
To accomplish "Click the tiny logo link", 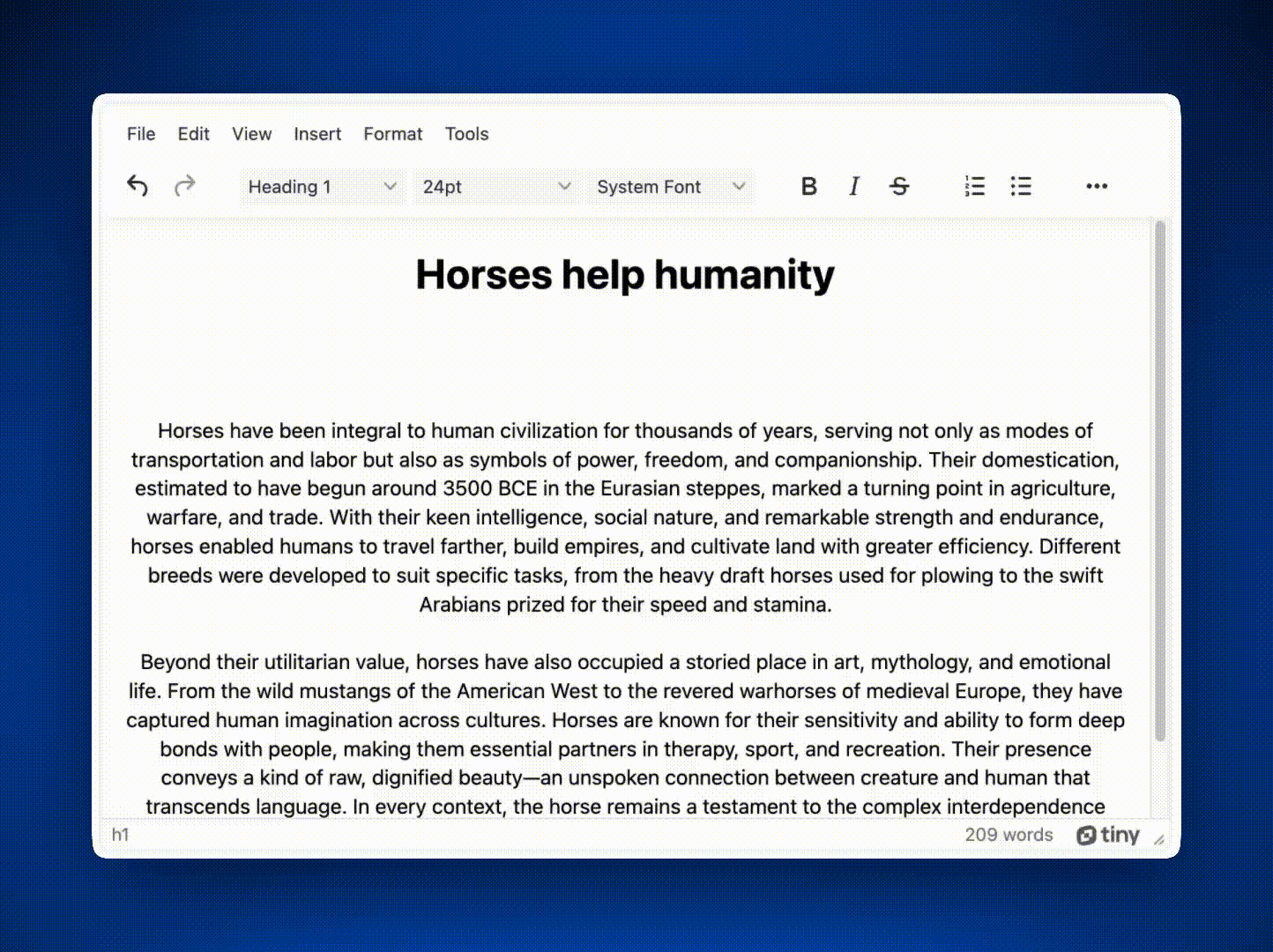I will [1108, 835].
